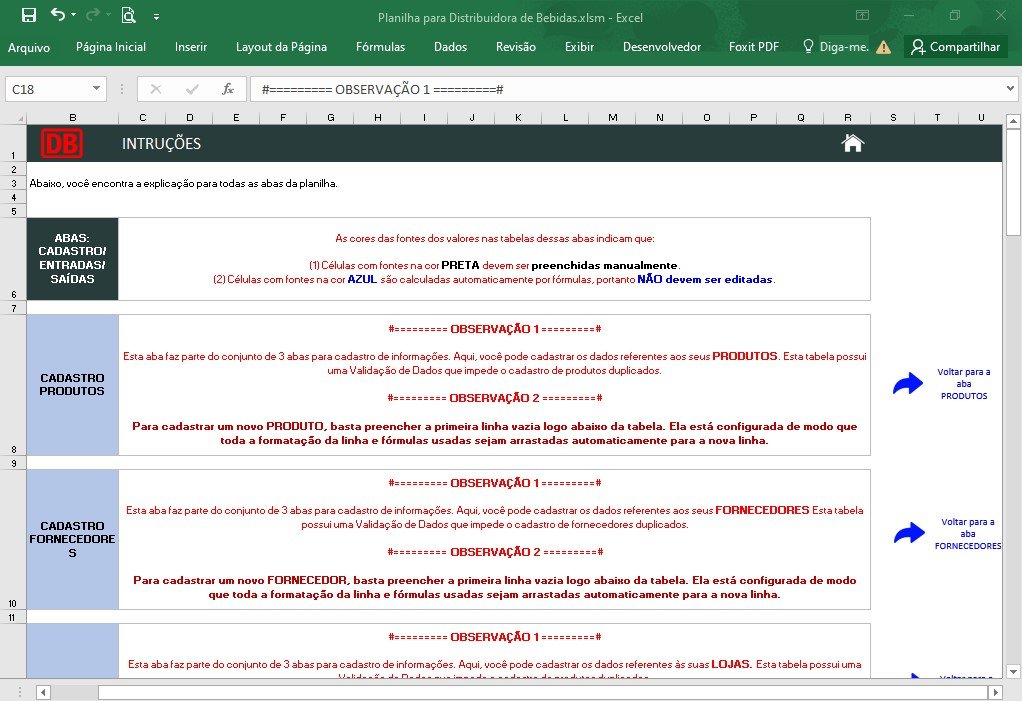
Task: Save the workbook with the floppy disk icon
Action: click(x=29, y=15)
